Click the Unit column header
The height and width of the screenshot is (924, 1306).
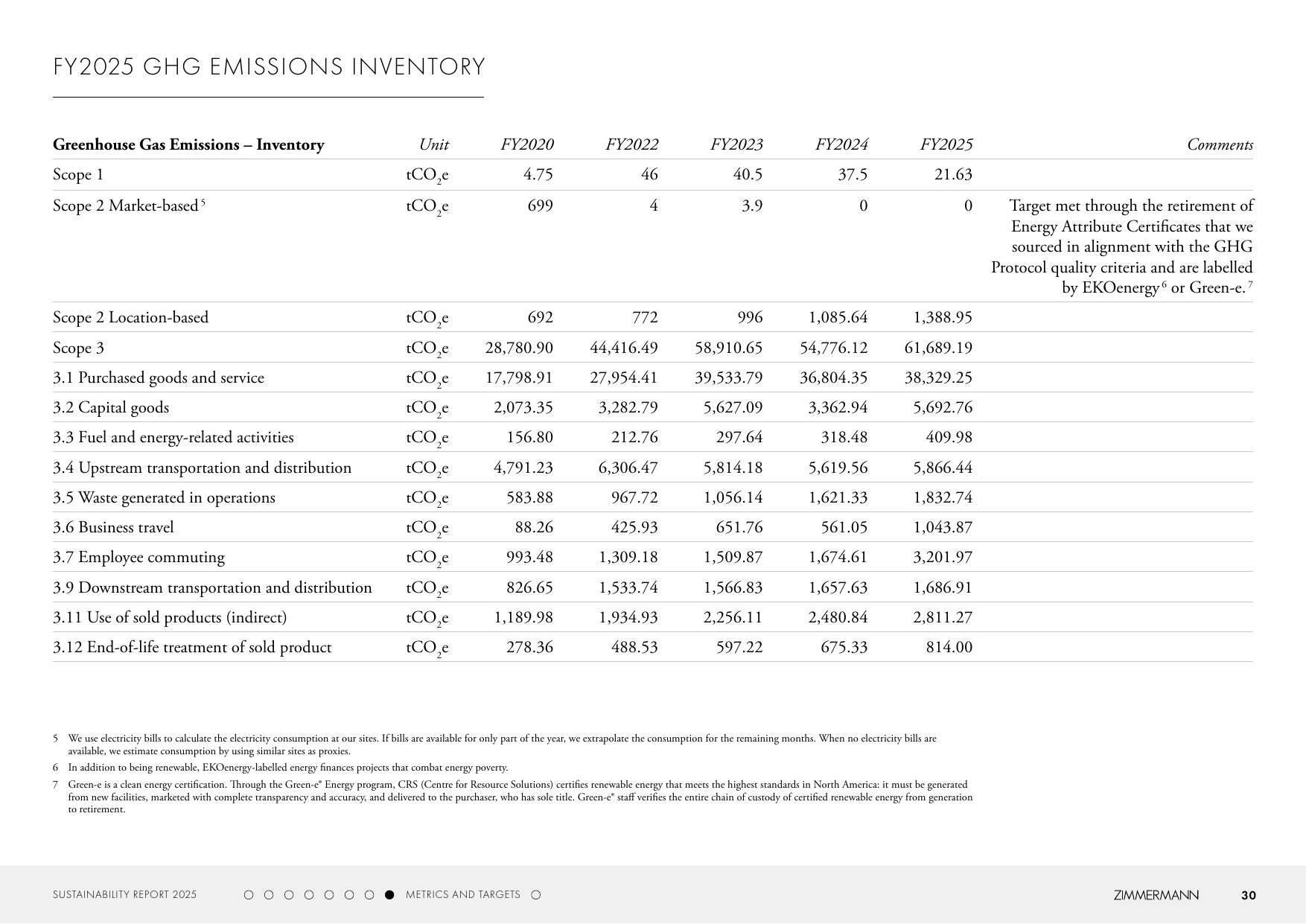point(434,144)
